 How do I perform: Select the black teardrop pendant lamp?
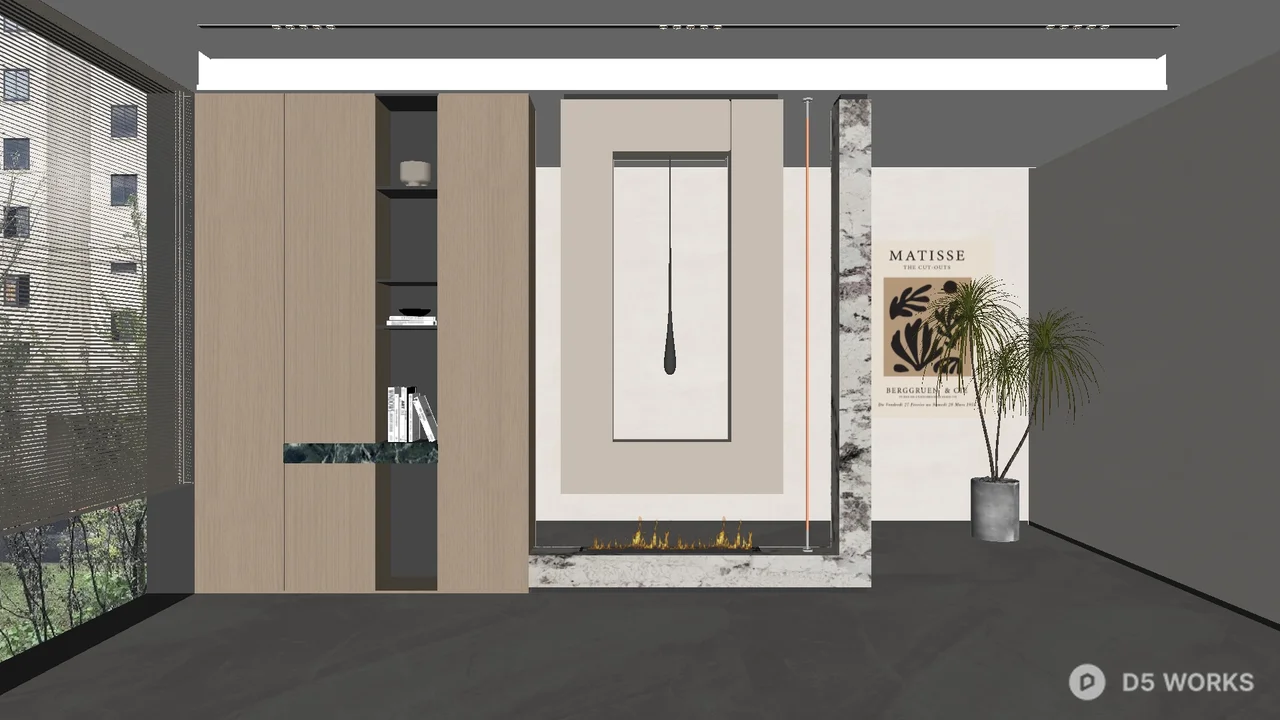click(x=670, y=267)
